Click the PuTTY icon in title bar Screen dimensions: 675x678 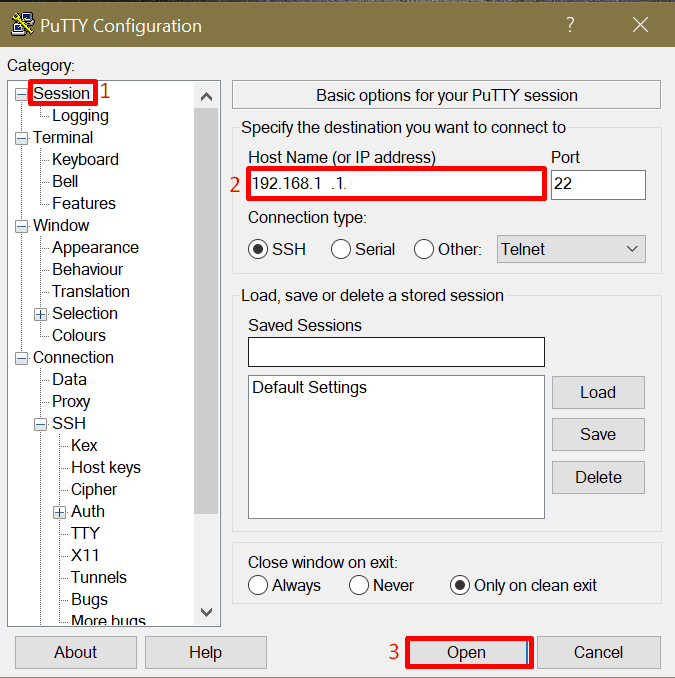tap(22, 24)
